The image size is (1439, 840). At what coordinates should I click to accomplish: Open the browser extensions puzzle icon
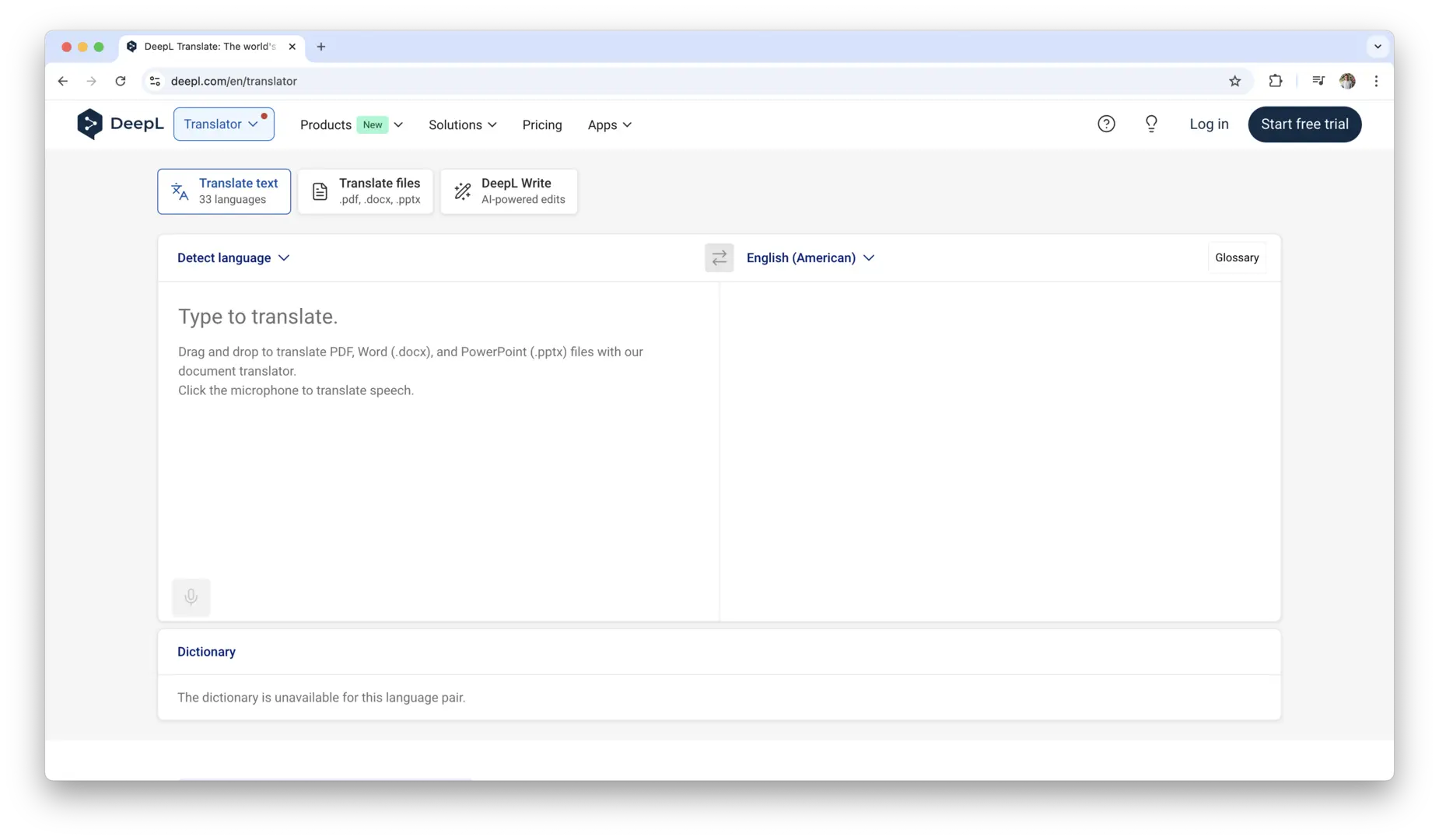1275,81
